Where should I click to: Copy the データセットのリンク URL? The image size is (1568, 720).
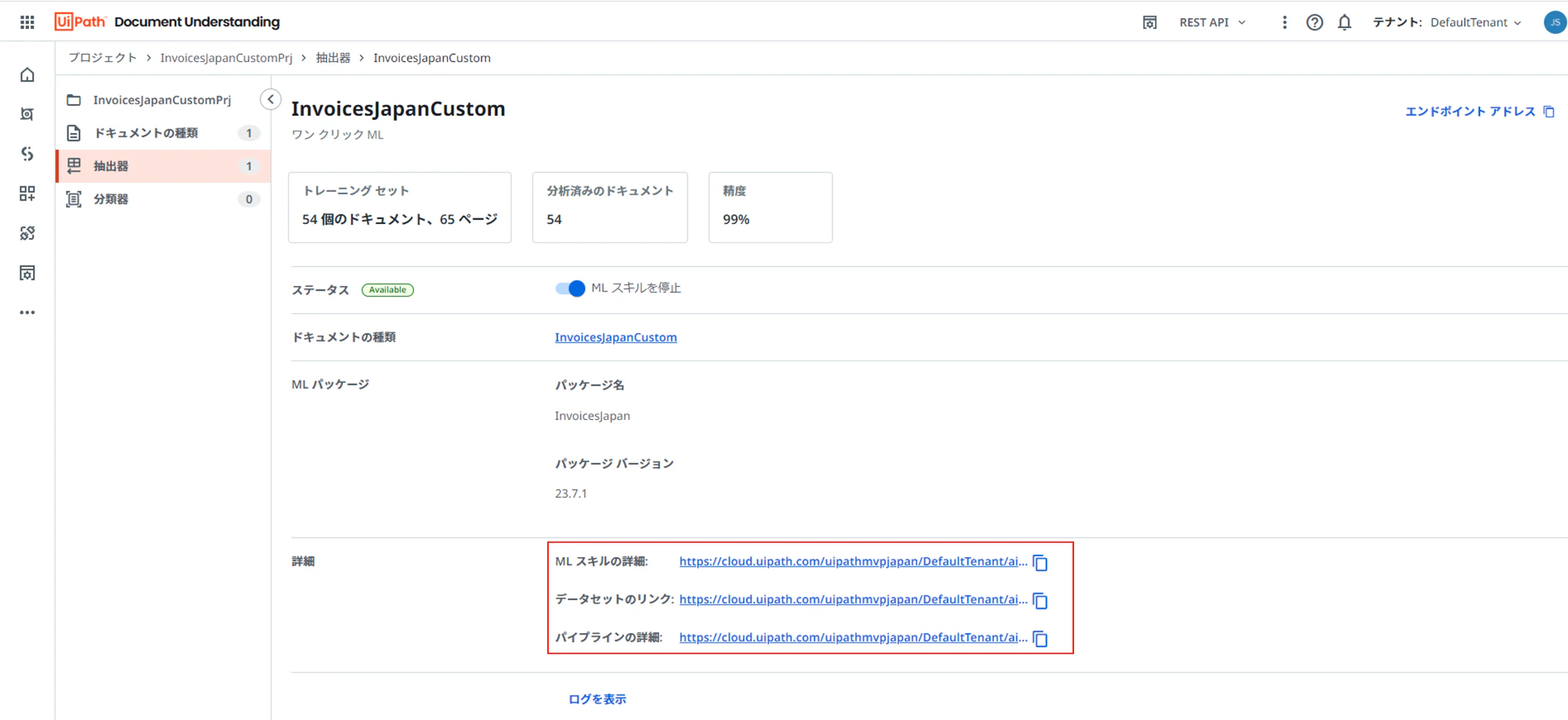(x=1040, y=601)
